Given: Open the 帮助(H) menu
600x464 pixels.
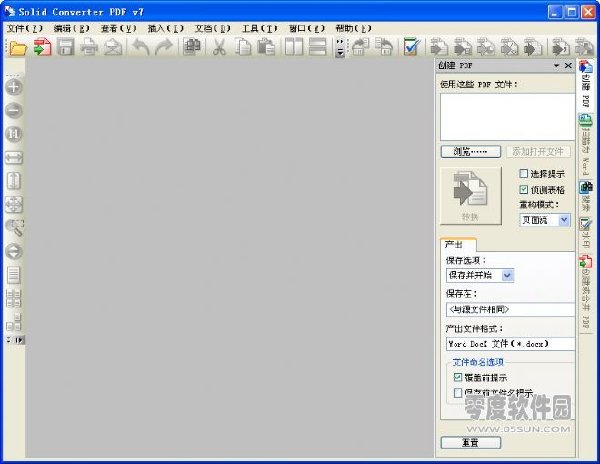Looking at the screenshot, I should click(354, 28).
